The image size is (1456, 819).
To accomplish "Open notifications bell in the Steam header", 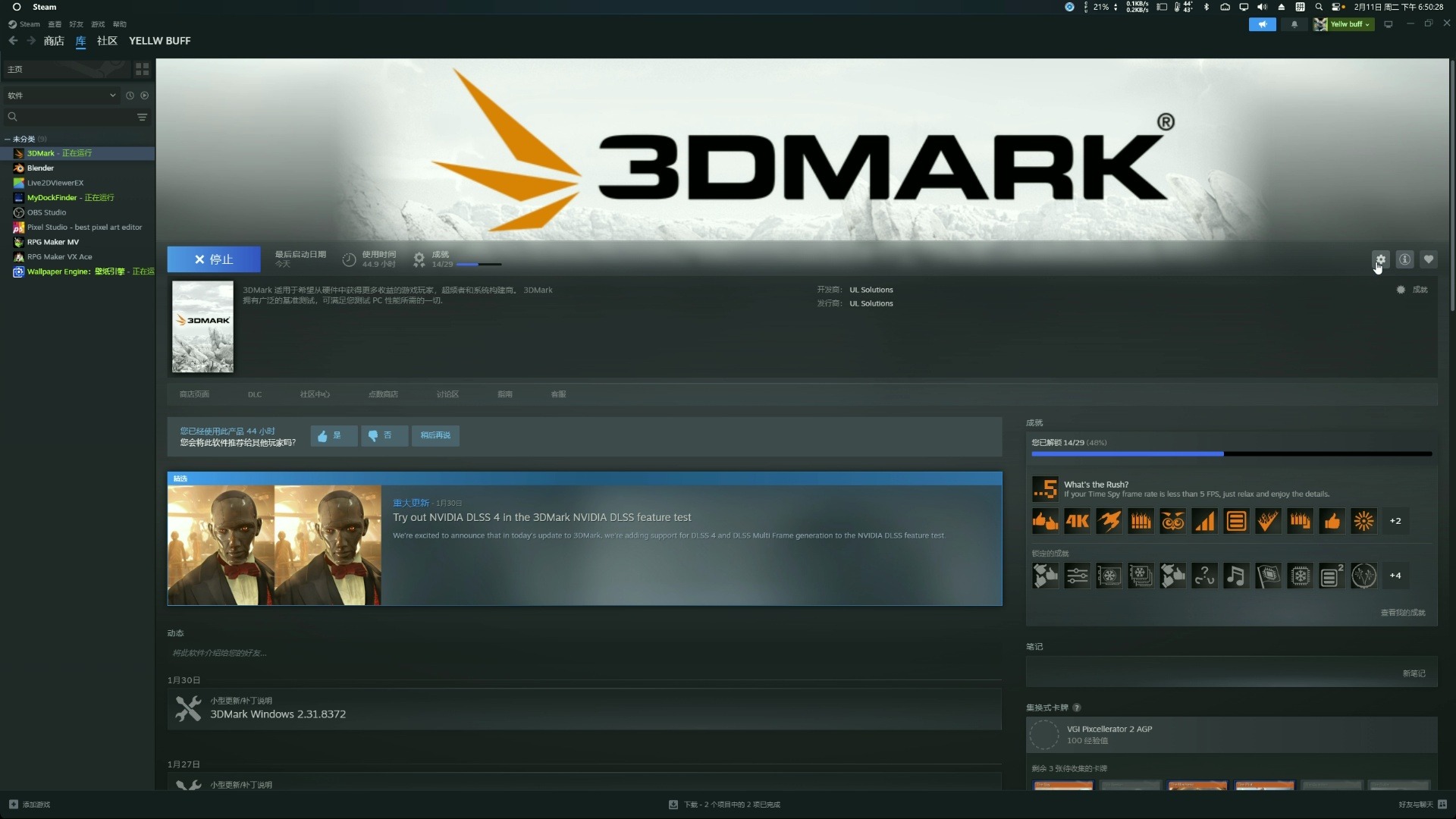I will 1294,24.
